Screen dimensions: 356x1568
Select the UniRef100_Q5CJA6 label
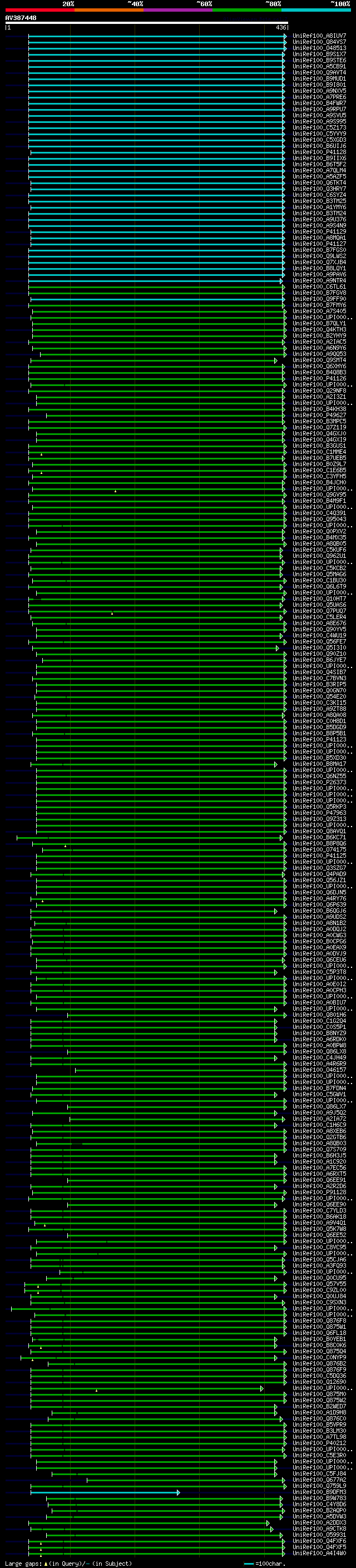pyautogui.click(x=319, y=1259)
